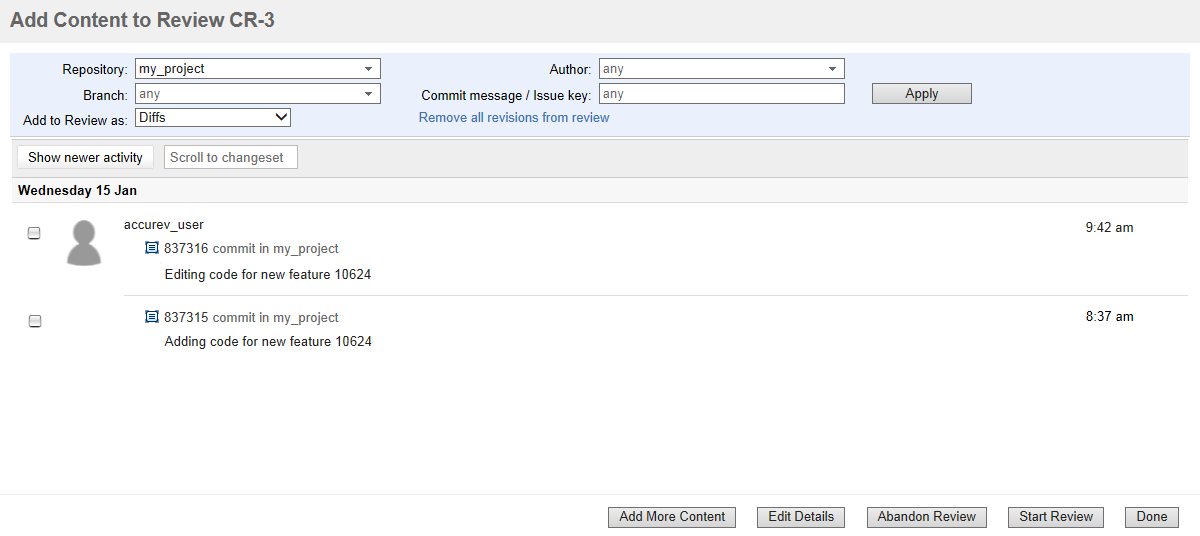The image size is (1200, 536).
Task: Check the box for commit 837316
Action: point(34,233)
